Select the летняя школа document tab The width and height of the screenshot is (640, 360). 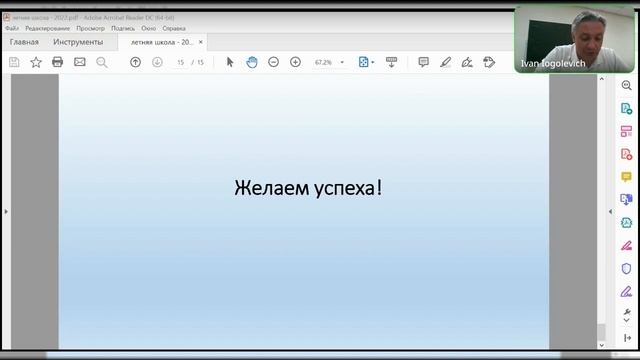click(x=161, y=42)
